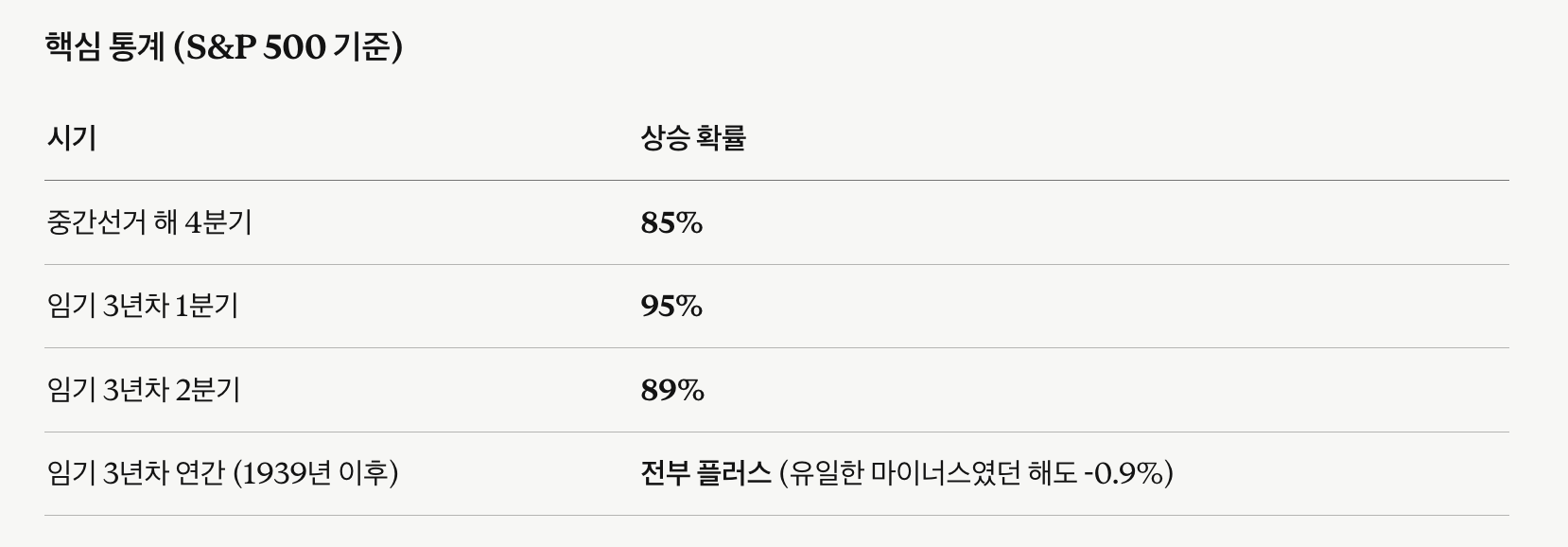Click the '유일한' word in the note
The width and height of the screenshot is (1568, 547).
828,473
